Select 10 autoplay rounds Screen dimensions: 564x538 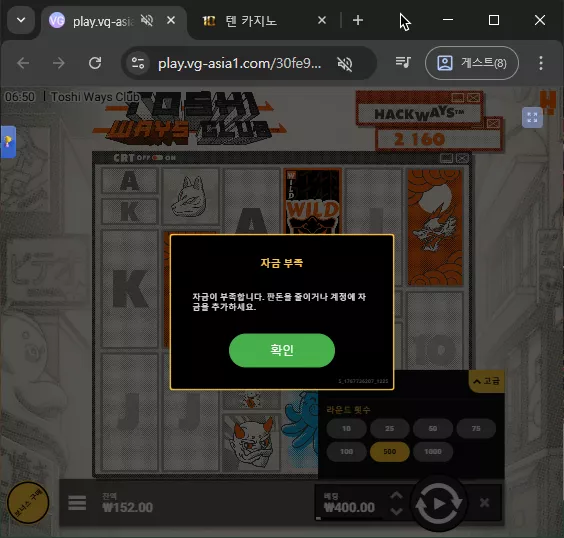346,429
